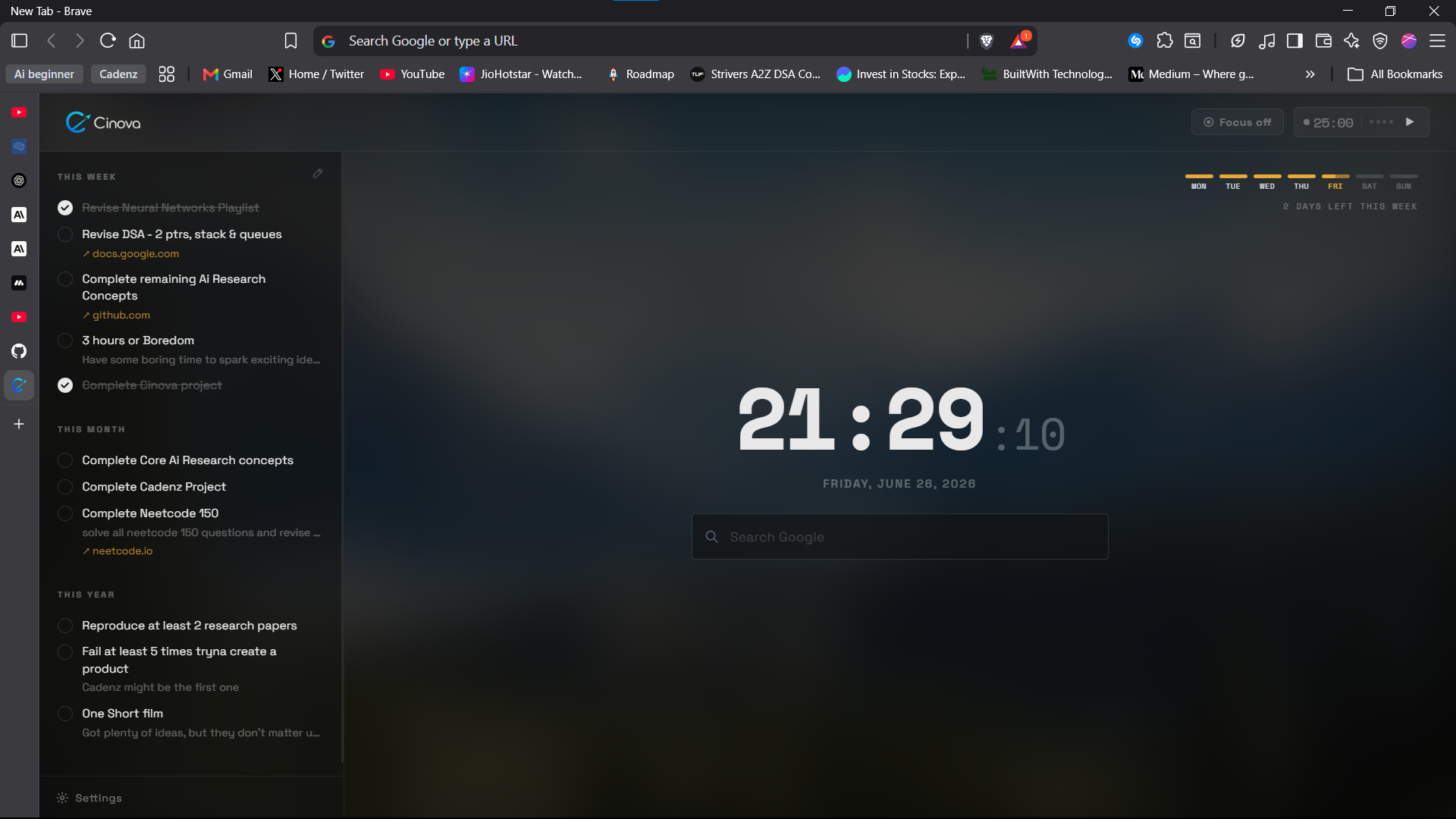Open the YouTube bookmark

coord(413,74)
